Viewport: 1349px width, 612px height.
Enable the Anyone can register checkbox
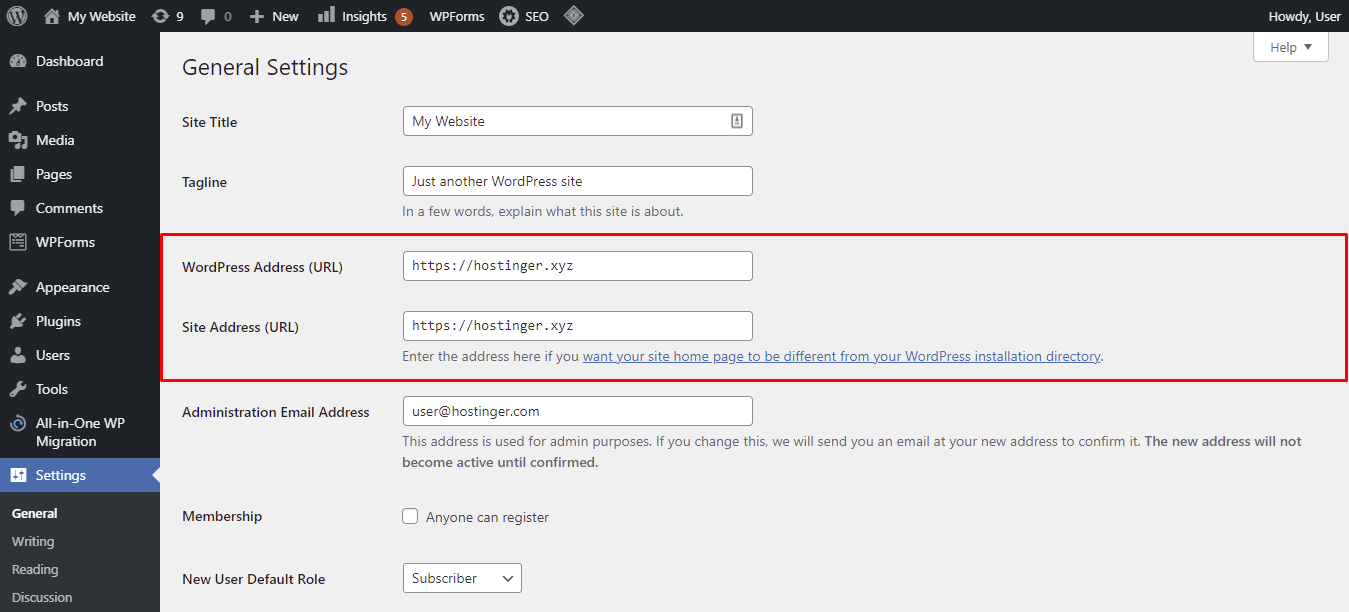tap(410, 516)
